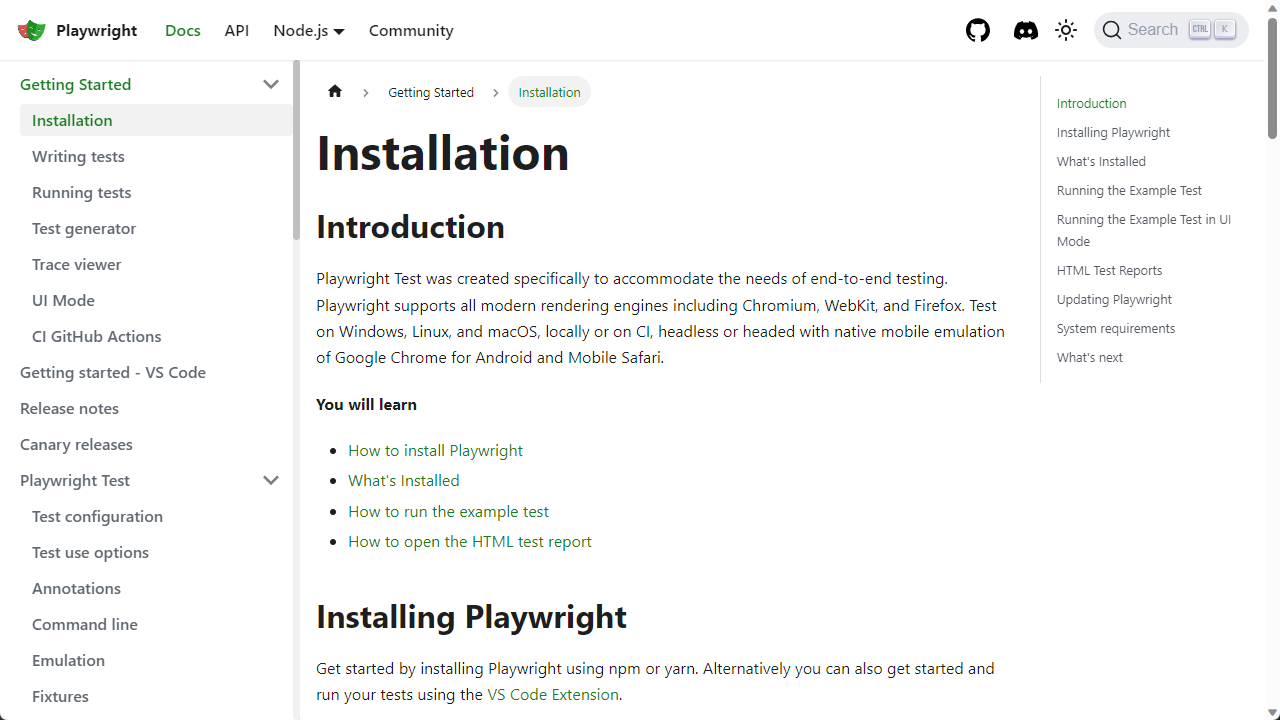Jump to Running the Example Test in UI Mode
The width and height of the screenshot is (1280, 720).
tap(1144, 230)
